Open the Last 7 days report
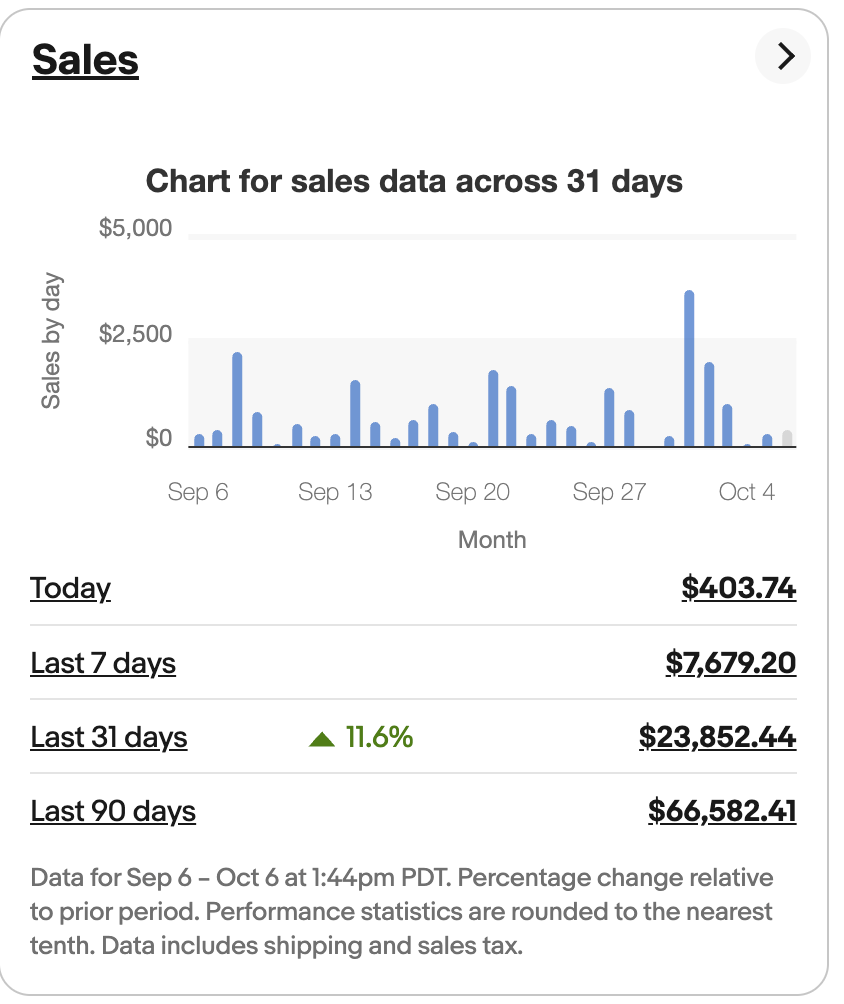Screen dimensions: 844x1004 point(103,663)
